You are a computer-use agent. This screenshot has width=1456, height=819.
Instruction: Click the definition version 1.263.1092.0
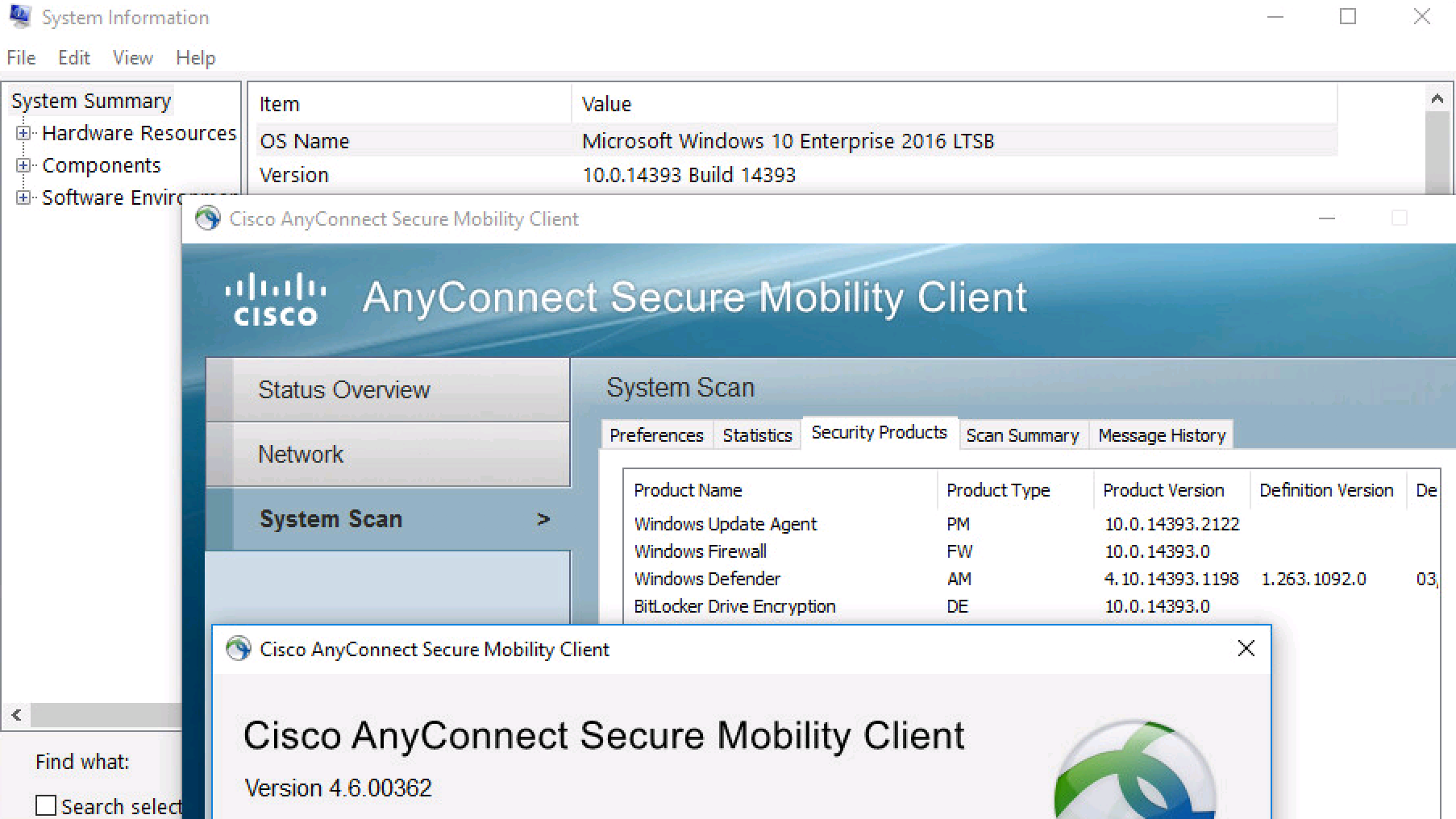(1313, 579)
